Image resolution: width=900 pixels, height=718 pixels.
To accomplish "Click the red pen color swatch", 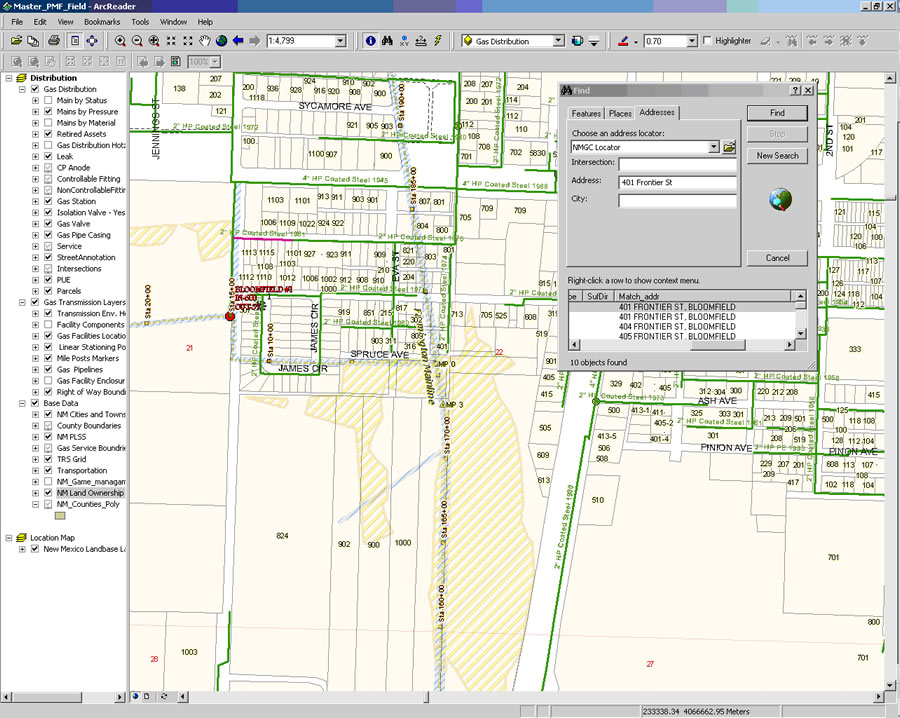I will coord(623,41).
